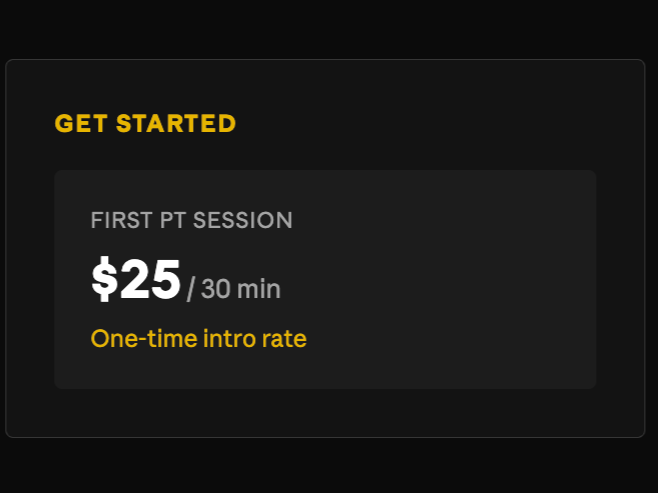Select the First PT Session pricing card
658x493 pixels.
pos(325,279)
